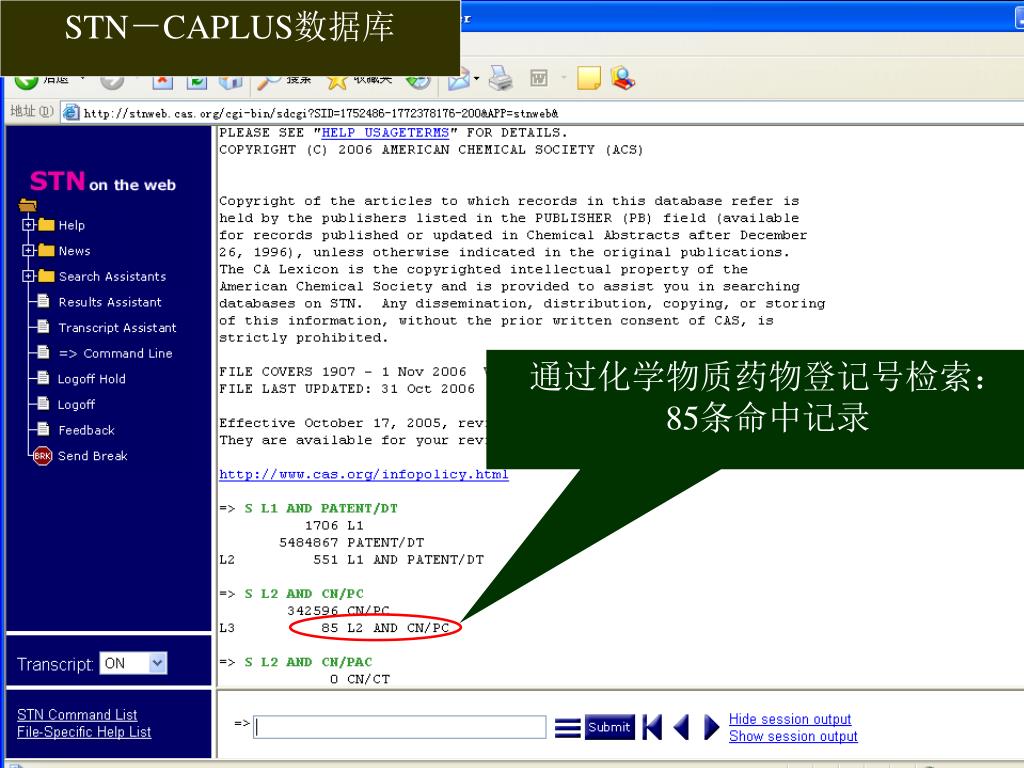Click the STN on the web logo
The image size is (1024, 768).
pos(103,182)
